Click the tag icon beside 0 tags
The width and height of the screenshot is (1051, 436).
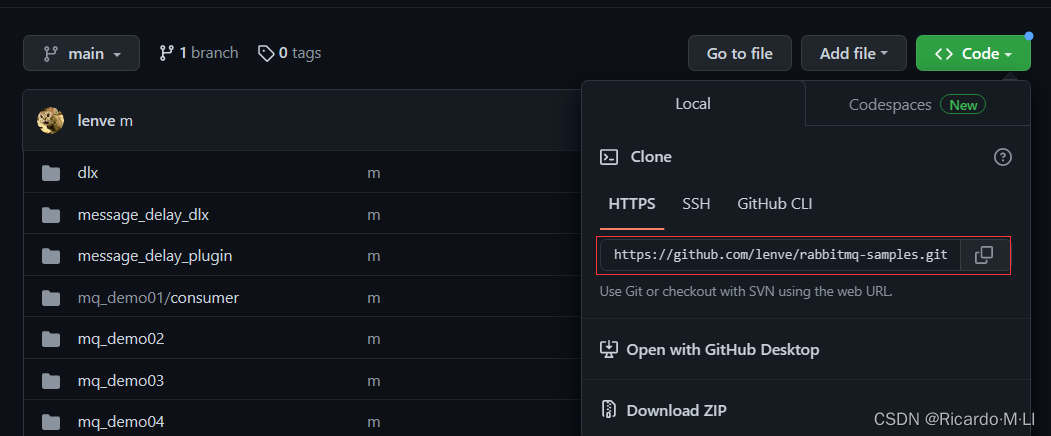tap(266, 53)
